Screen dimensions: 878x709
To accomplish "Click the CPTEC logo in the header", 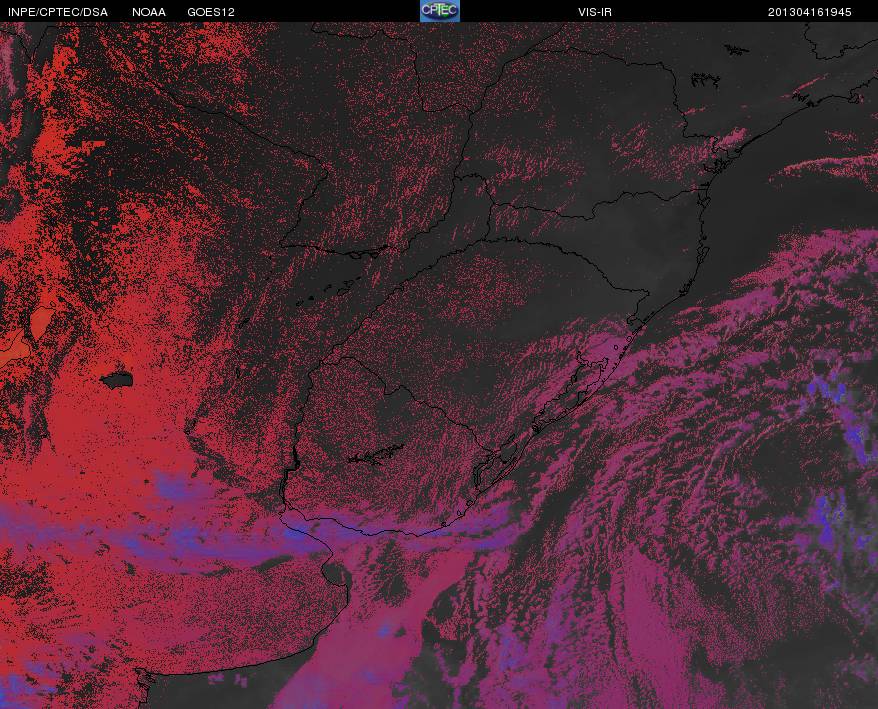I will click(x=440, y=11).
